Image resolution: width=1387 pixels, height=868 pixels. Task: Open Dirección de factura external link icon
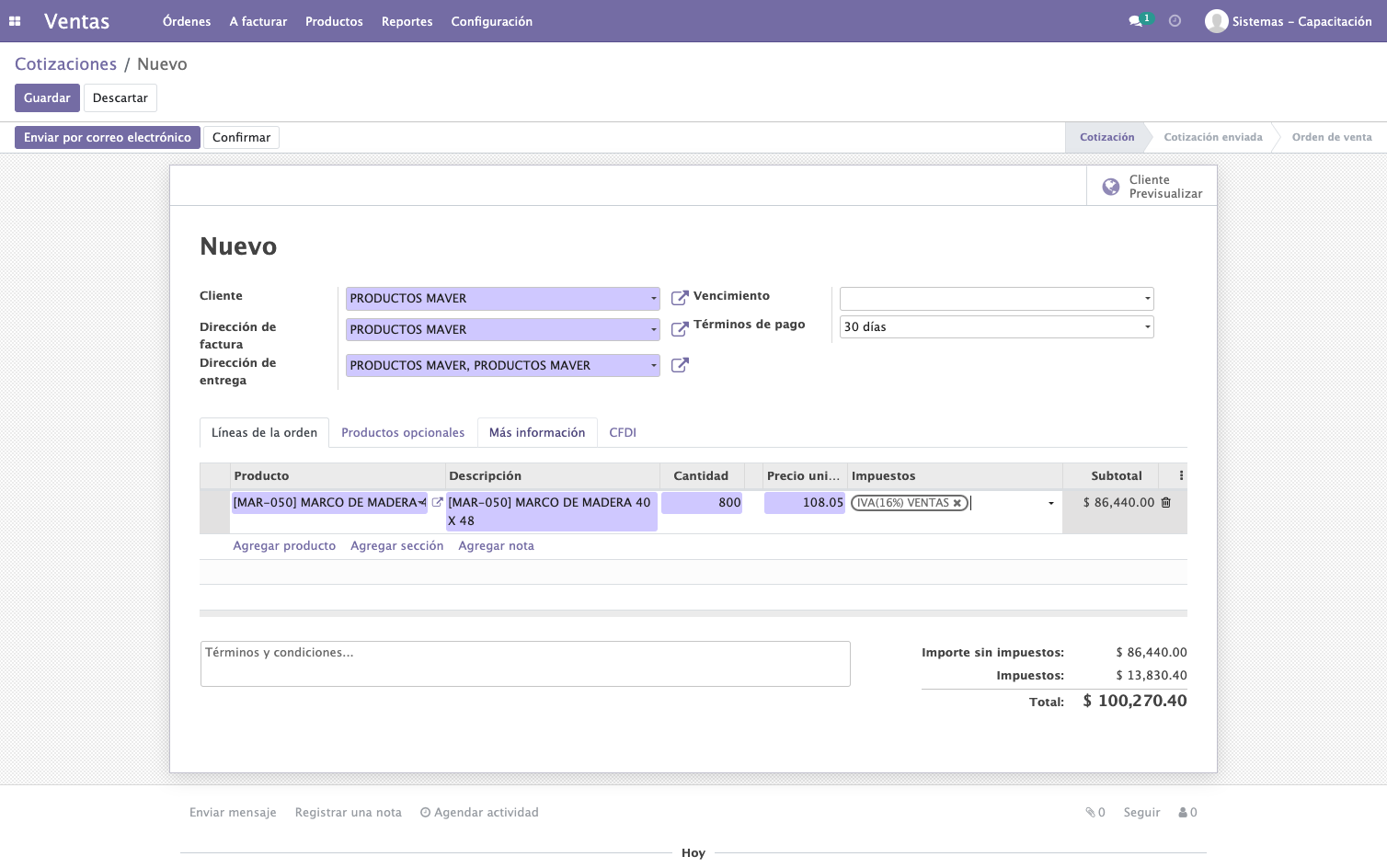(x=680, y=329)
